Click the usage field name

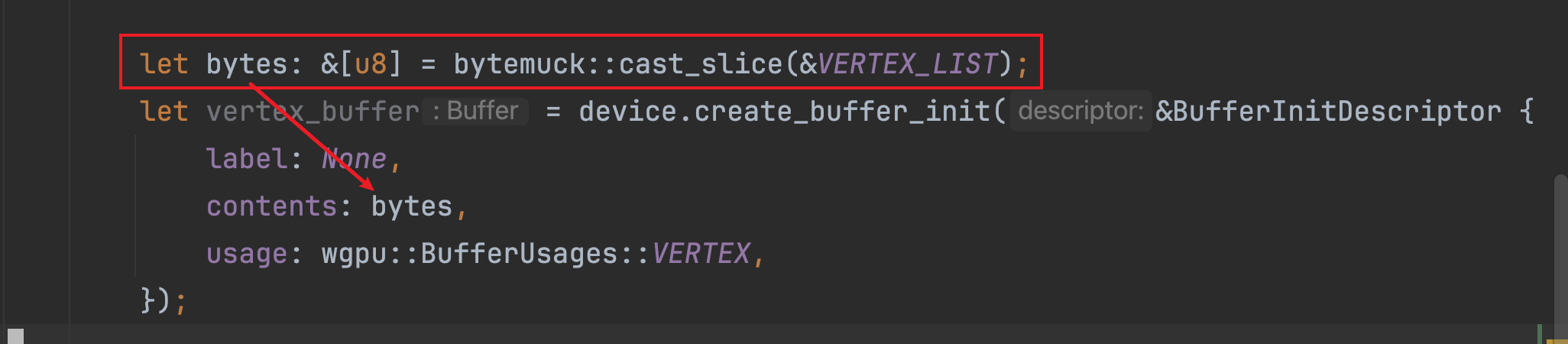tap(247, 254)
